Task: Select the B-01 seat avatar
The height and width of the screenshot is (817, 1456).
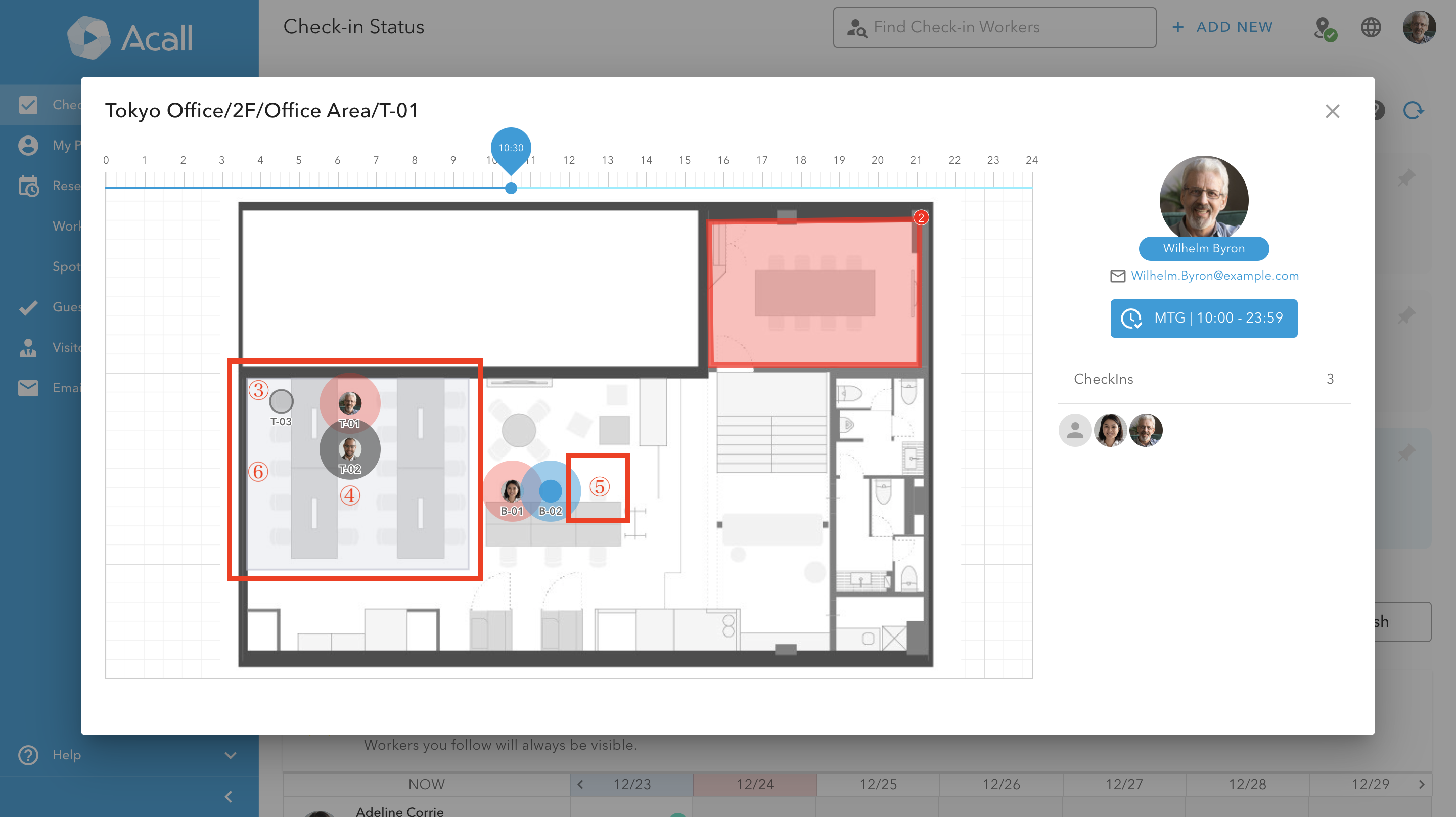Action: coord(512,491)
